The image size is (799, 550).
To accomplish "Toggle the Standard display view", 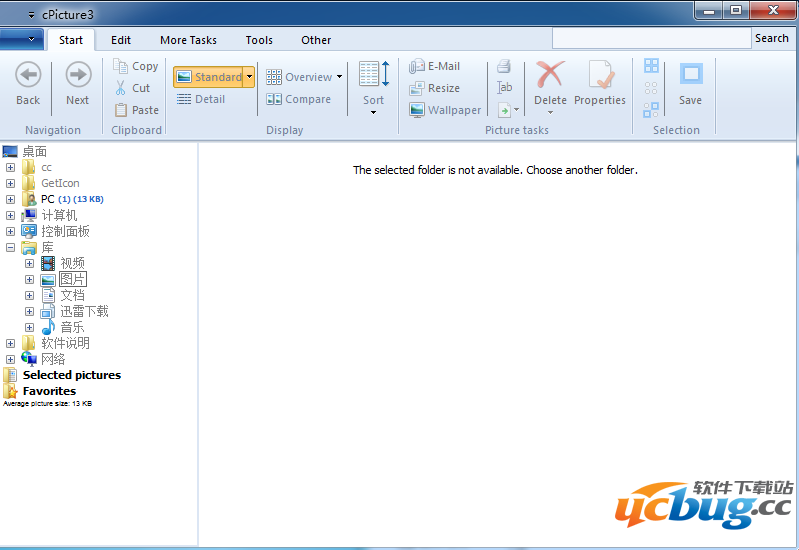I will [x=208, y=77].
